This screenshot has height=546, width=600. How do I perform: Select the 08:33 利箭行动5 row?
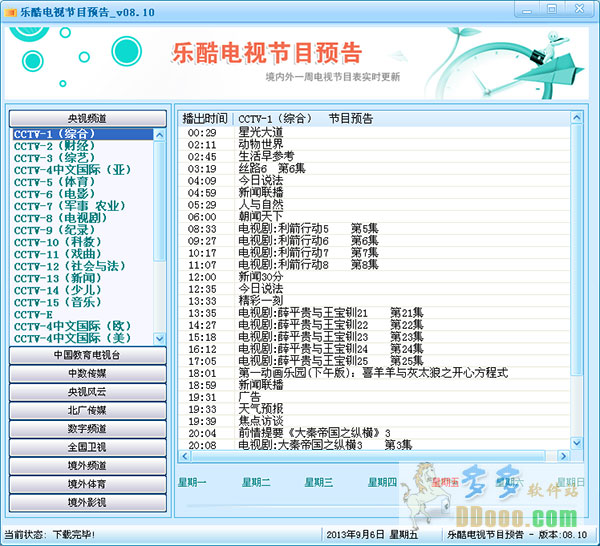[374, 229]
